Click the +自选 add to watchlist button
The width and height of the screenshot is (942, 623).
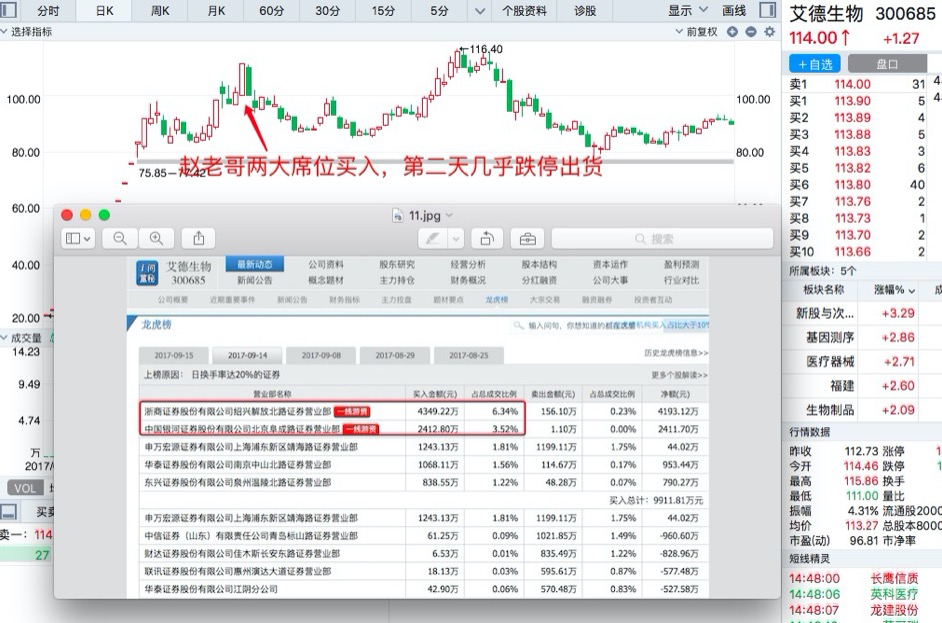point(815,63)
